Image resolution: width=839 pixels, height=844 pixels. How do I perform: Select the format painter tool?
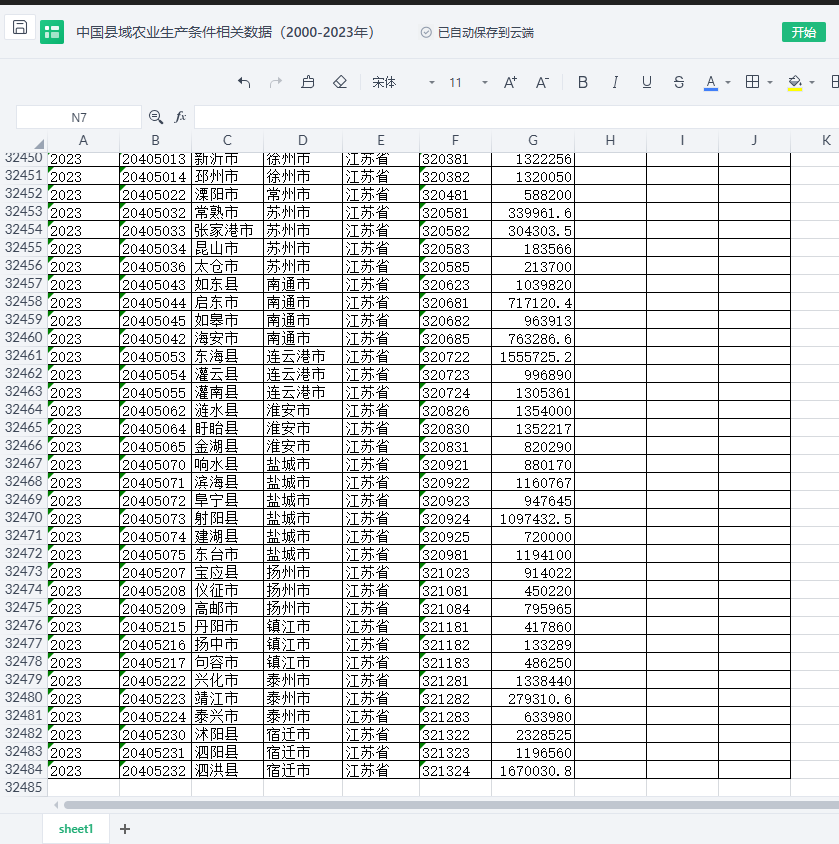tap(308, 82)
